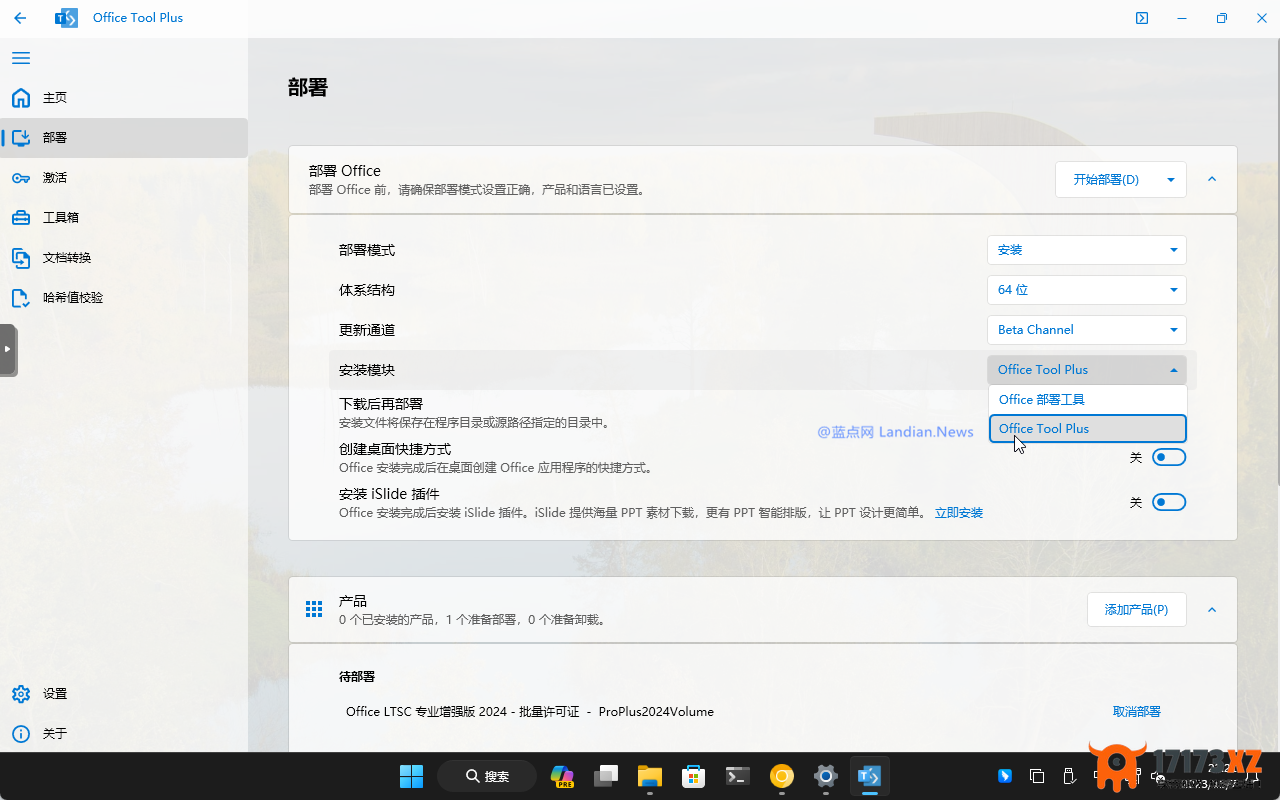Open the gear Settings app on taskbar

pos(826,776)
